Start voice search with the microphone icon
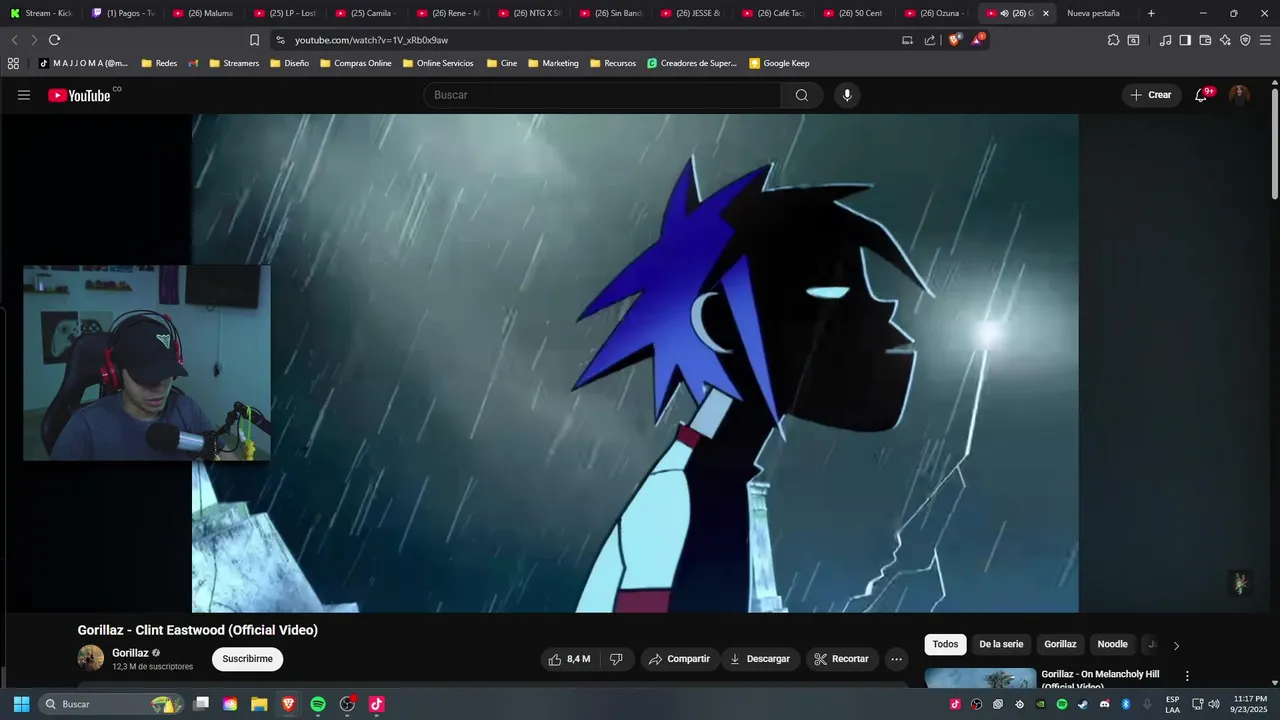This screenshot has width=1280, height=720. (847, 95)
